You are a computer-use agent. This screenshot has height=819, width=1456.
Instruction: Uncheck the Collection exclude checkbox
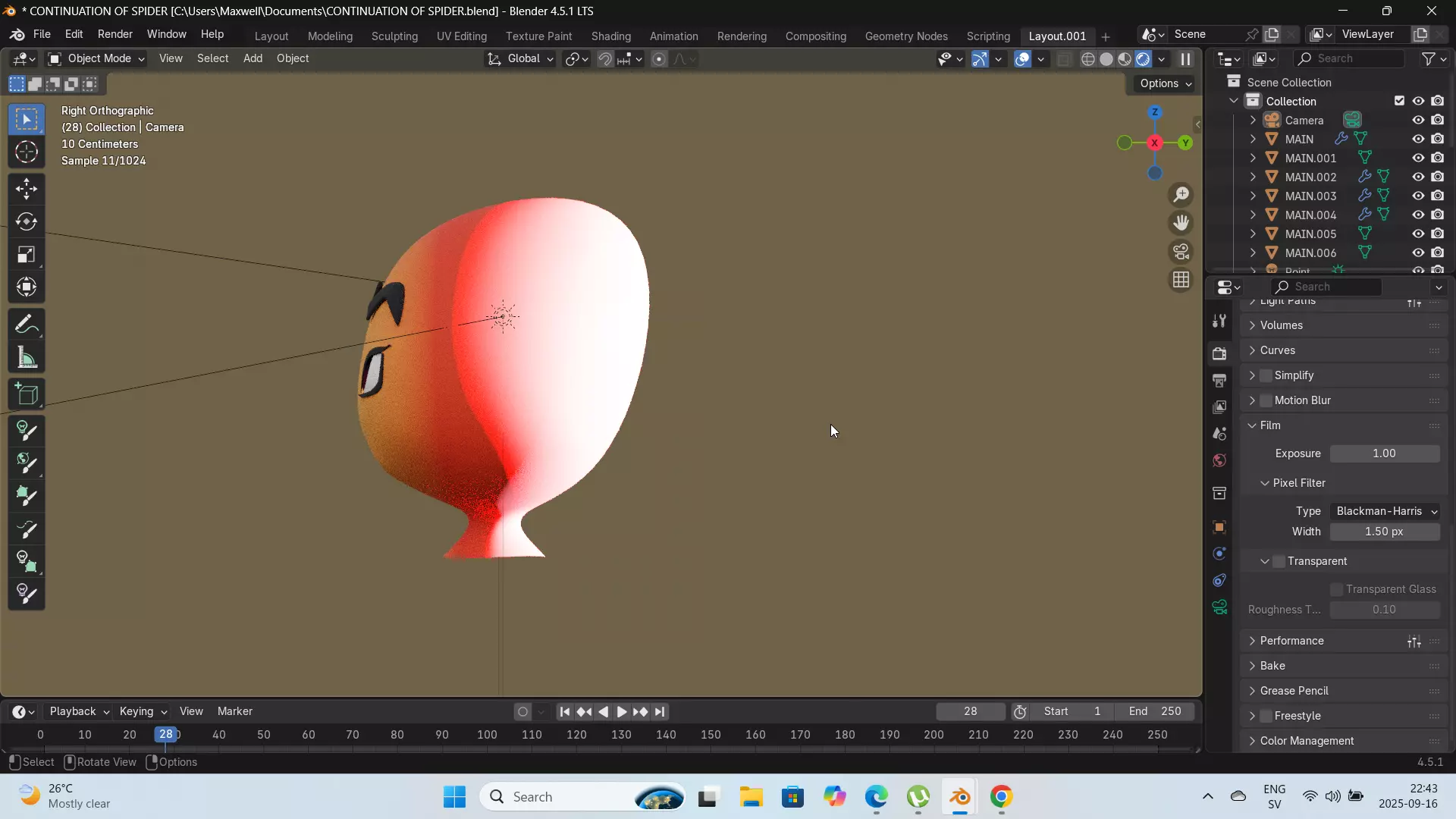click(1399, 101)
